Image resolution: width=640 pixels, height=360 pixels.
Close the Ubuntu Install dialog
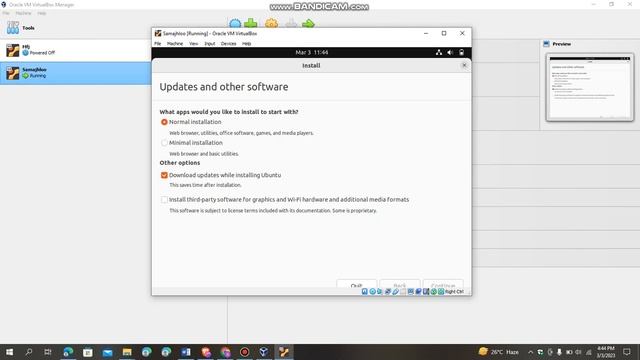pyautogui.click(x=464, y=65)
